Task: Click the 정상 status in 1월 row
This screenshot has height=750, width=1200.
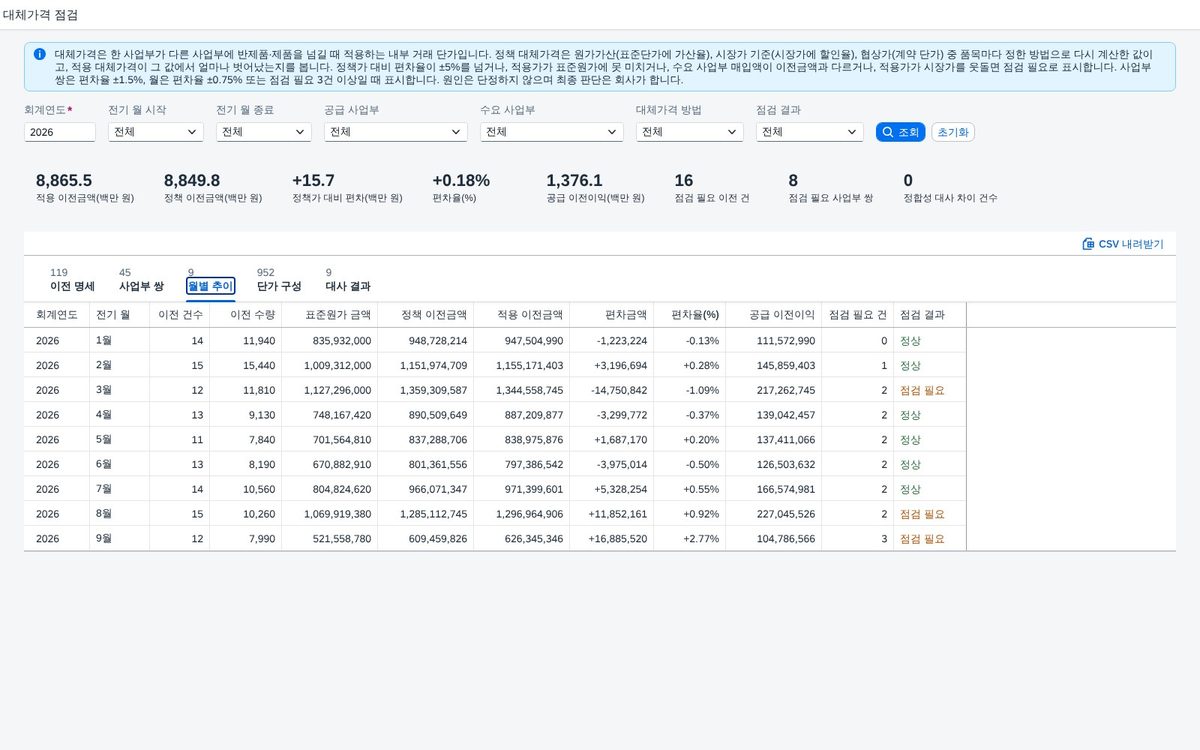Action: (910, 341)
